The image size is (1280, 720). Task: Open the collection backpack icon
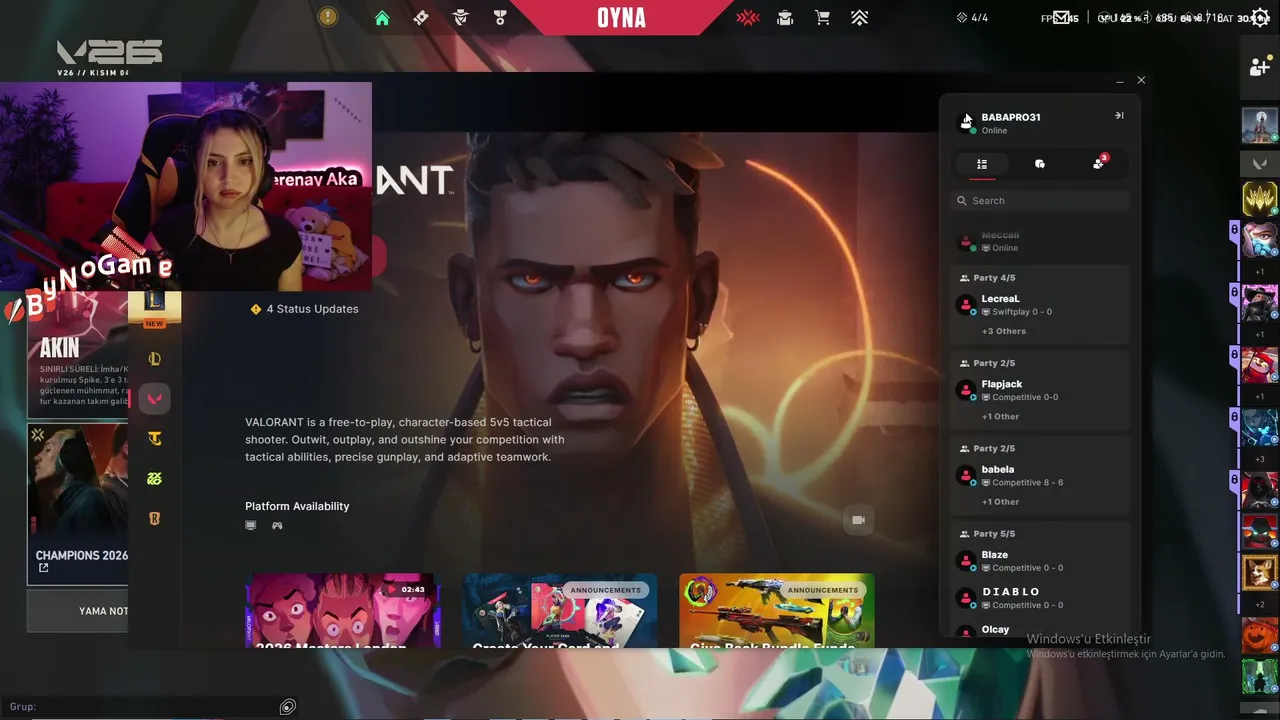[x=785, y=17]
